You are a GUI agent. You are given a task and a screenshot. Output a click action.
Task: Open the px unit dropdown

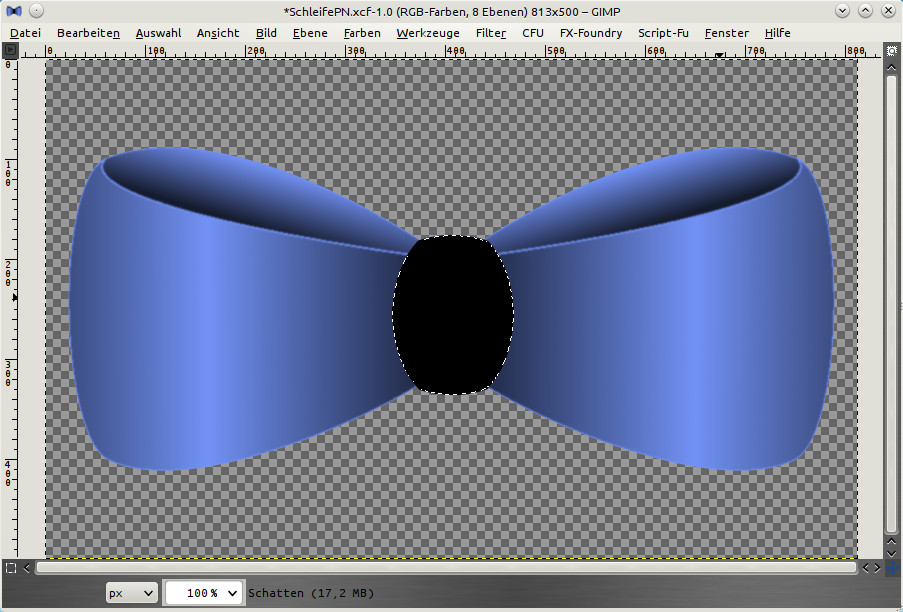[x=131, y=593]
